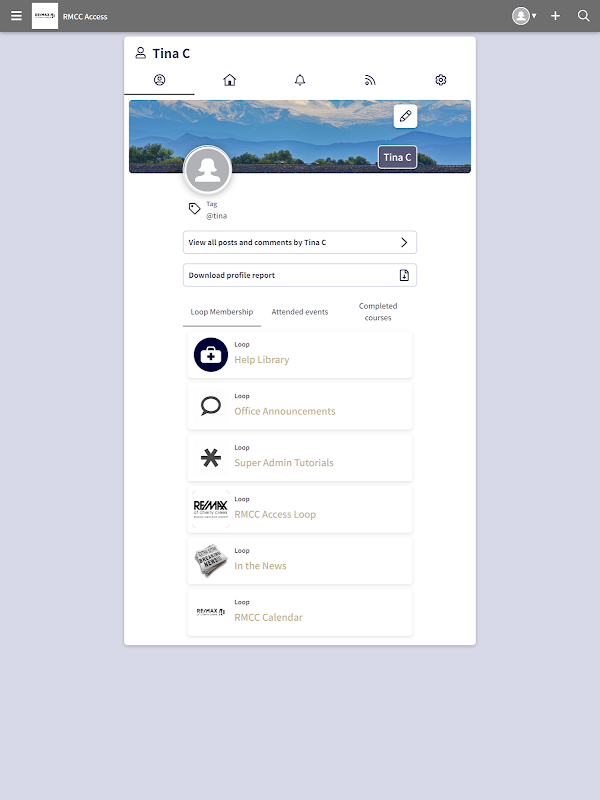Open View all posts and comments chevron
600x800 pixels.
[x=404, y=242]
